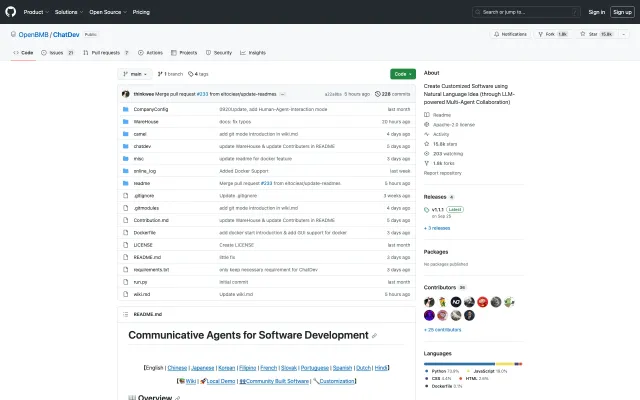Select the Code tab

tap(23, 53)
